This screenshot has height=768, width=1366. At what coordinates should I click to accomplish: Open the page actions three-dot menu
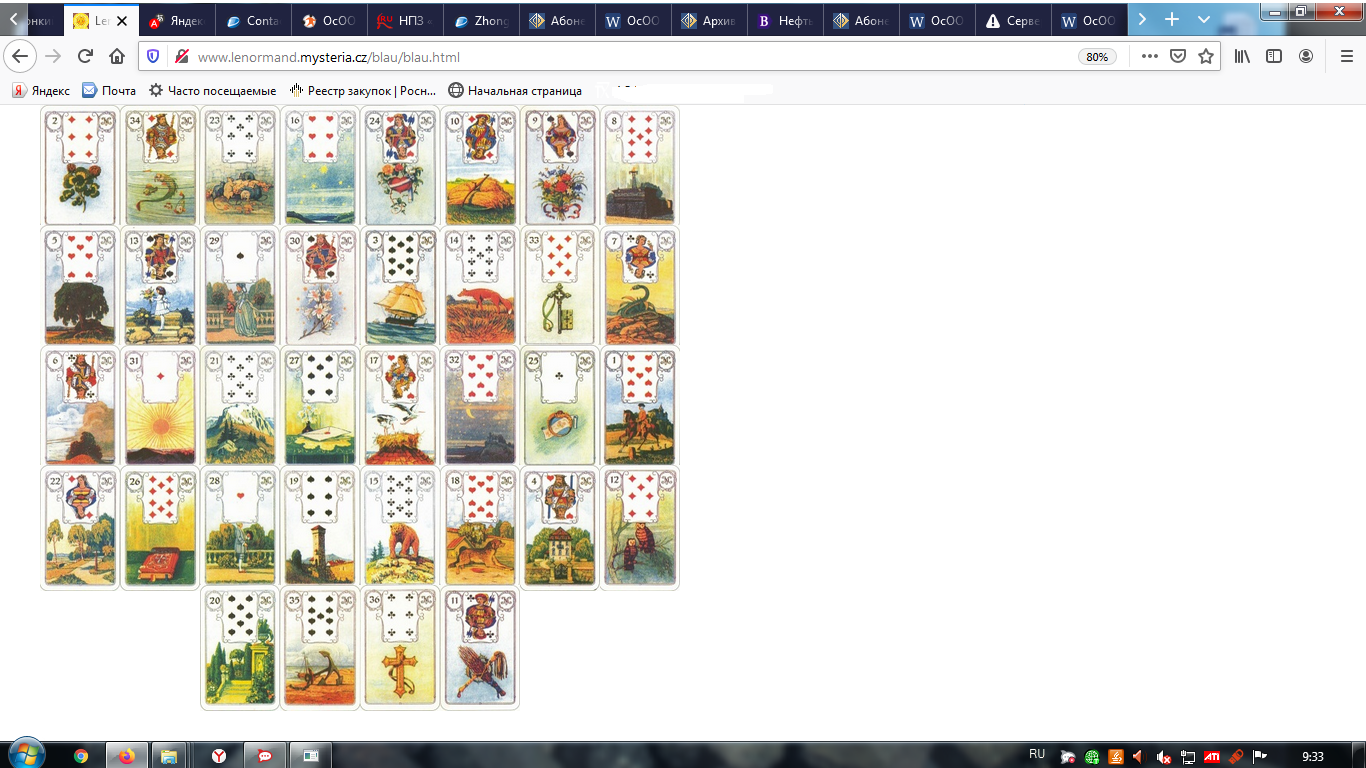(x=1150, y=56)
